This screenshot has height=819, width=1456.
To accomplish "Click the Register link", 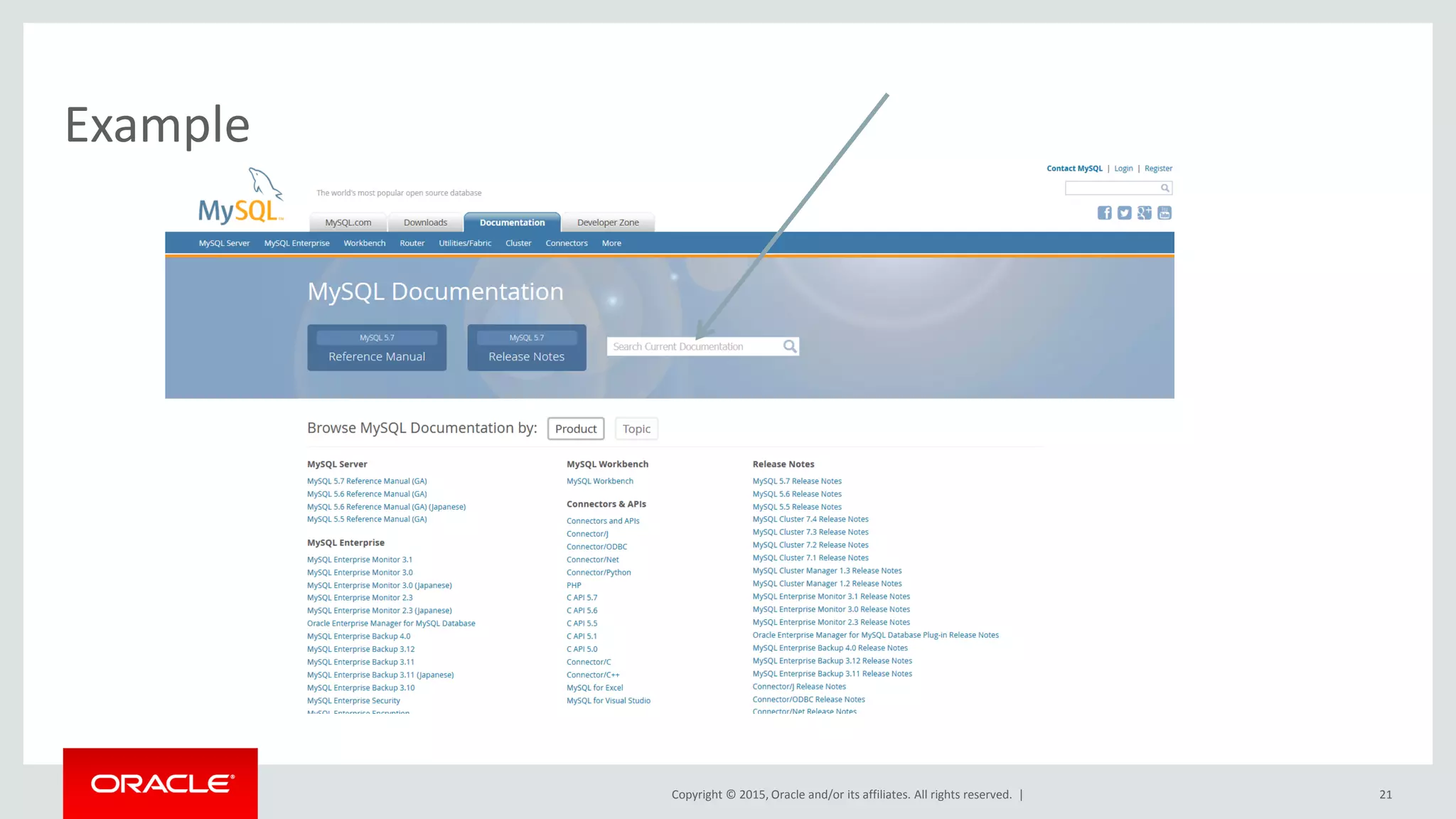I will coord(1158,168).
